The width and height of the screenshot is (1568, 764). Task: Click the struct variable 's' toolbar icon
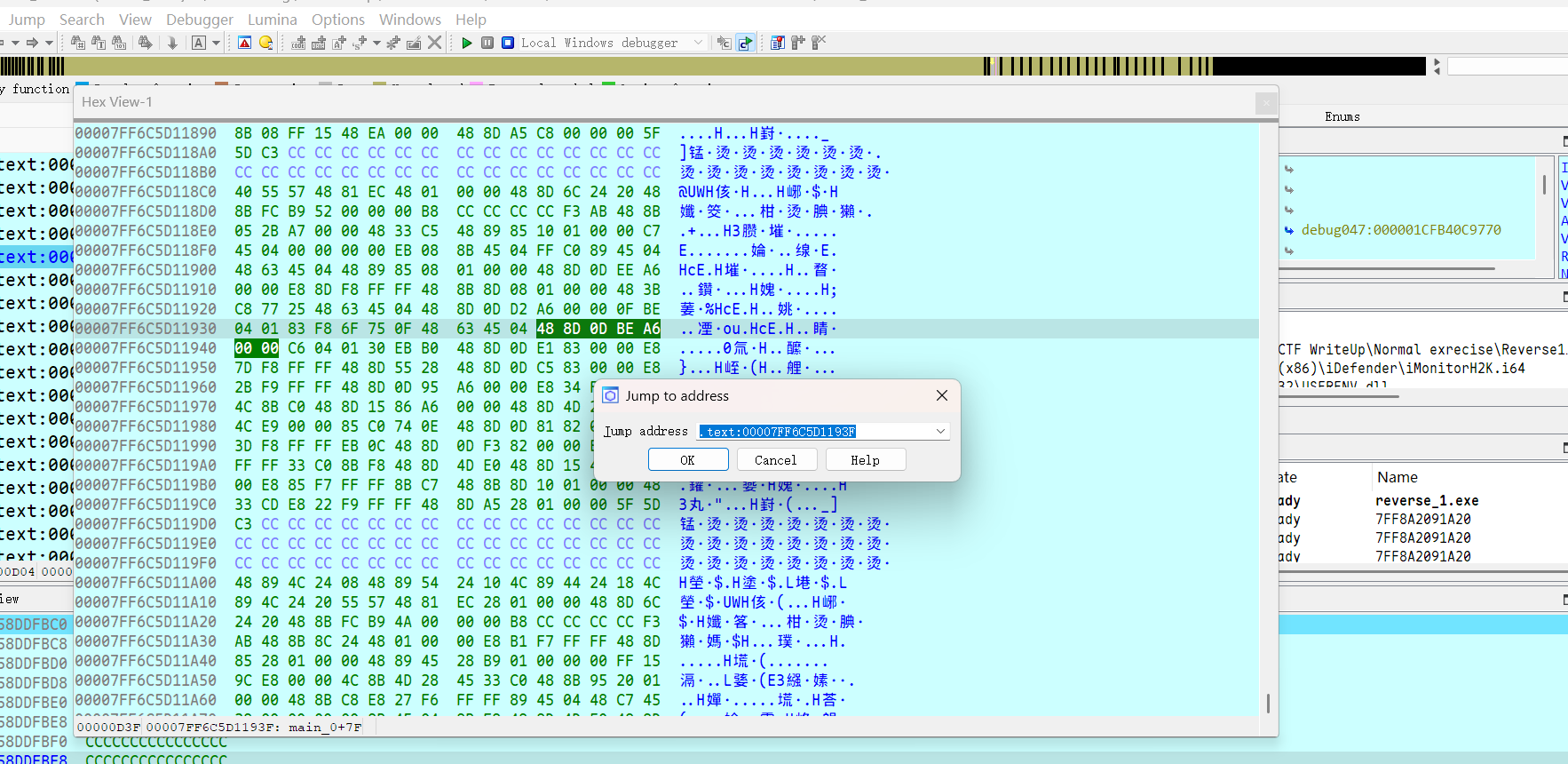click(360, 43)
